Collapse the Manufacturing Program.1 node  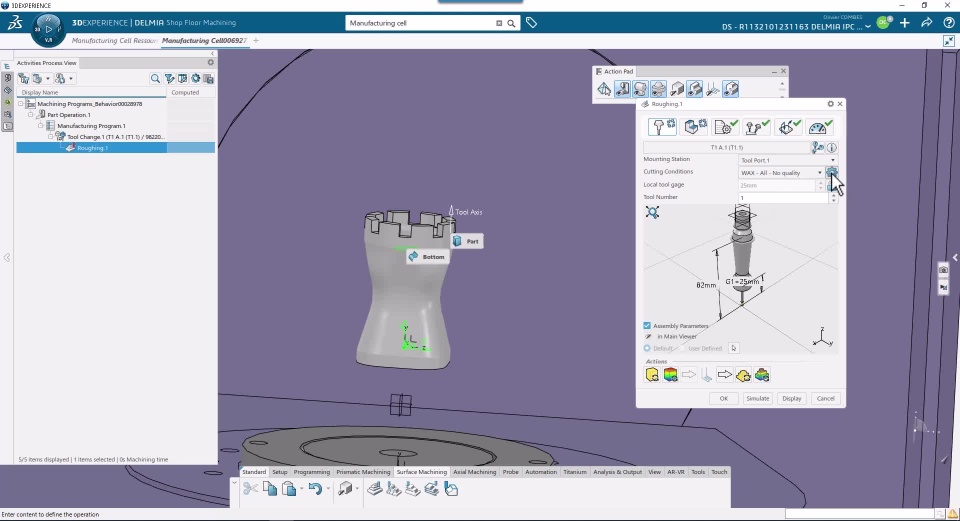[x=40, y=126]
